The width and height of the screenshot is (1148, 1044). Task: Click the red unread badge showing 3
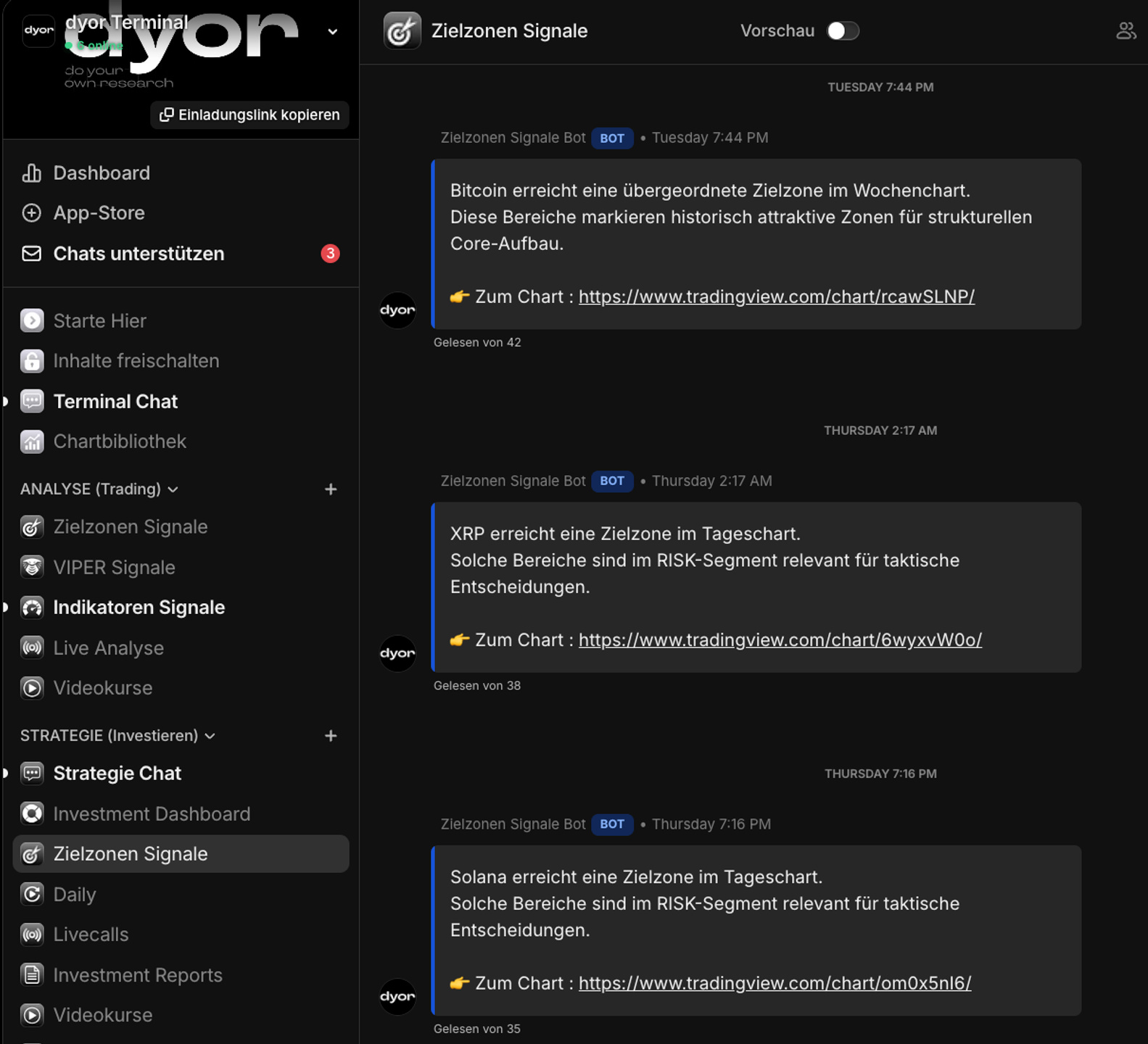tap(331, 254)
